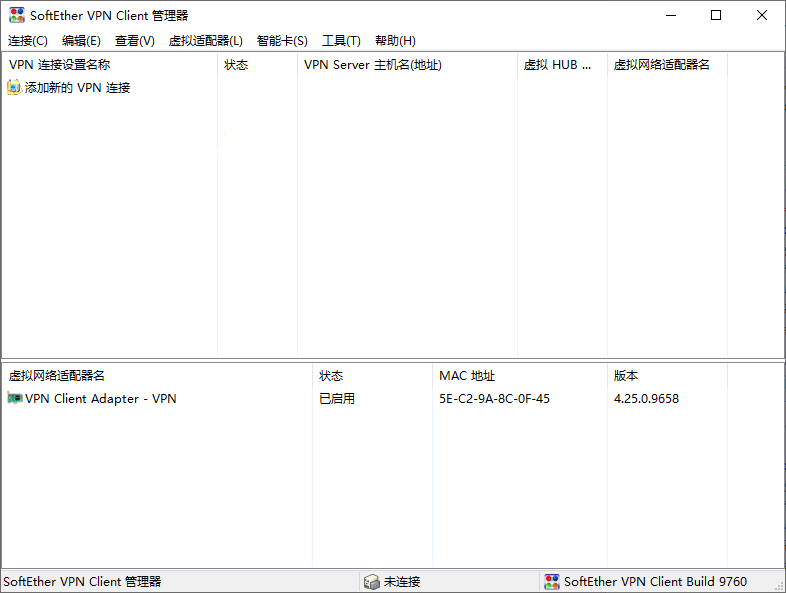Click the 虚拟 HUB column header
The width and height of the screenshot is (786, 593).
(562, 65)
